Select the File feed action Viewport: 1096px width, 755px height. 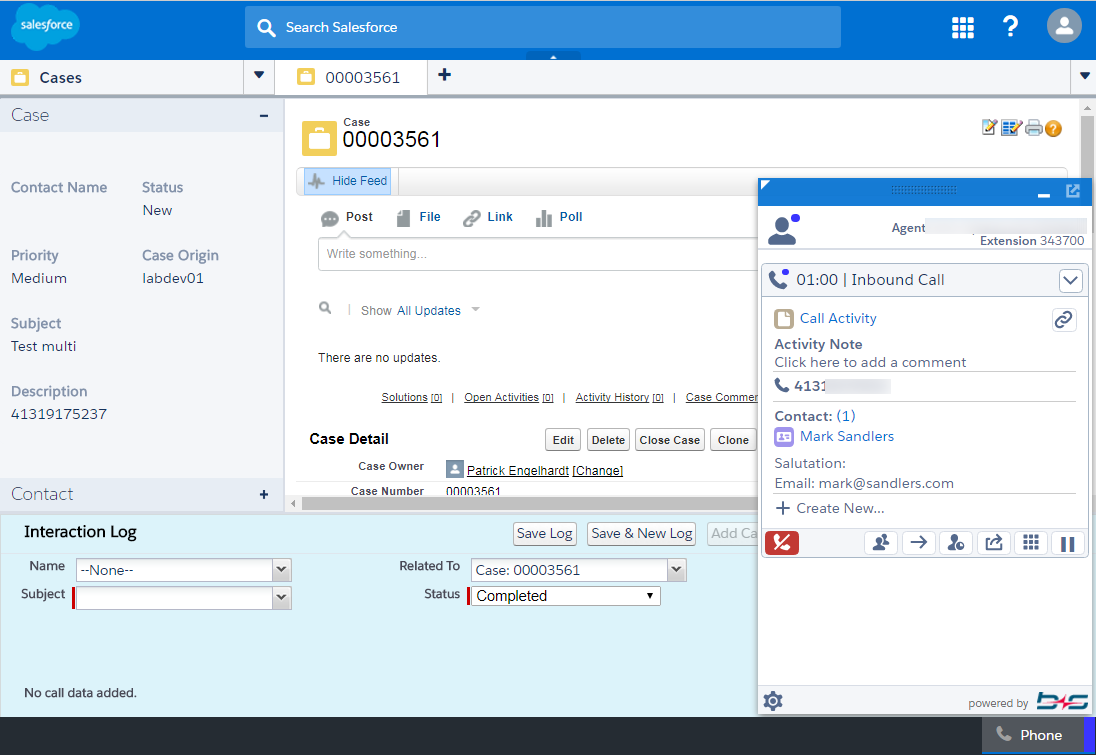pos(419,217)
